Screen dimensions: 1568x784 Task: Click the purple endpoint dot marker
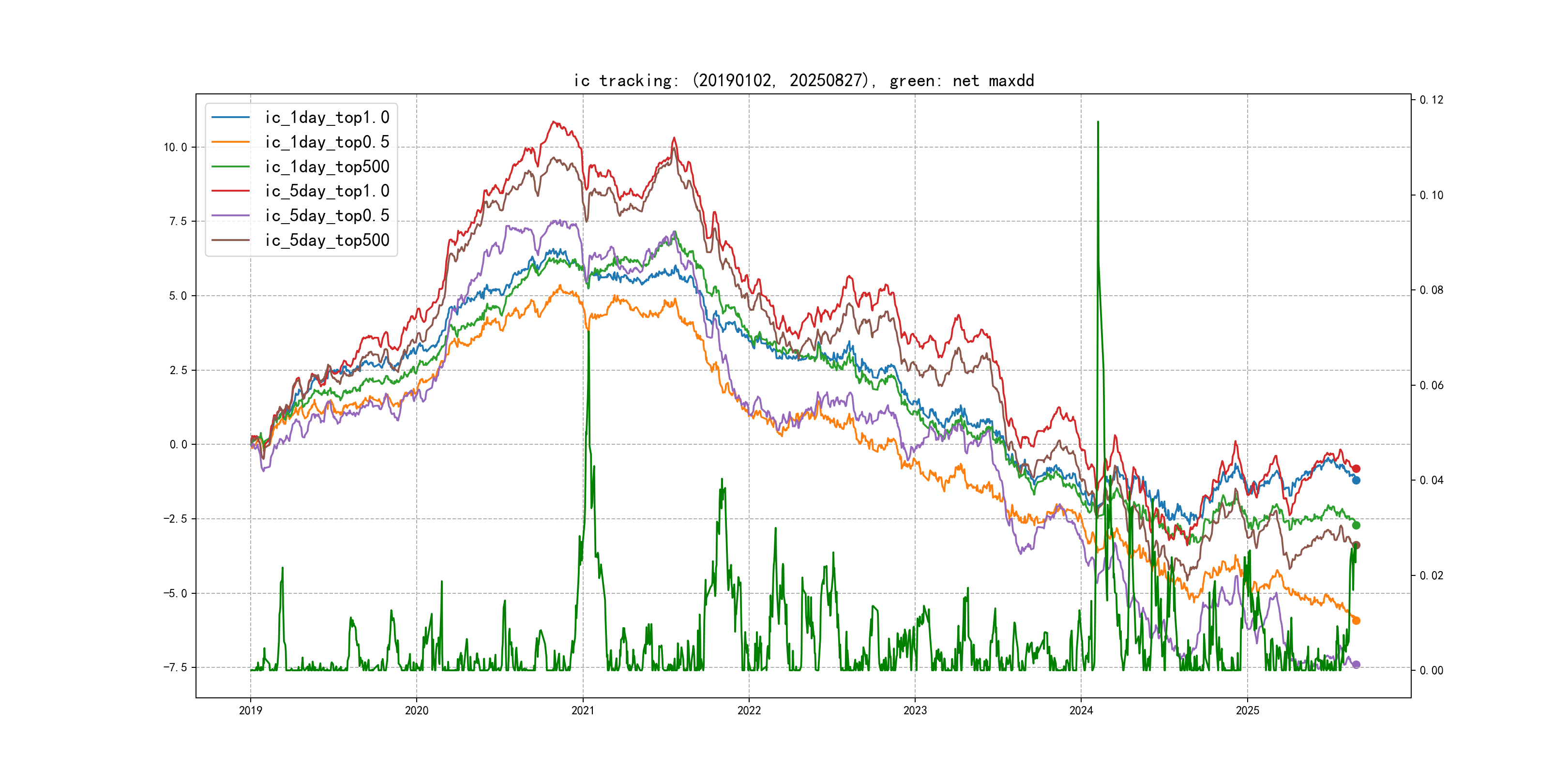[1356, 664]
